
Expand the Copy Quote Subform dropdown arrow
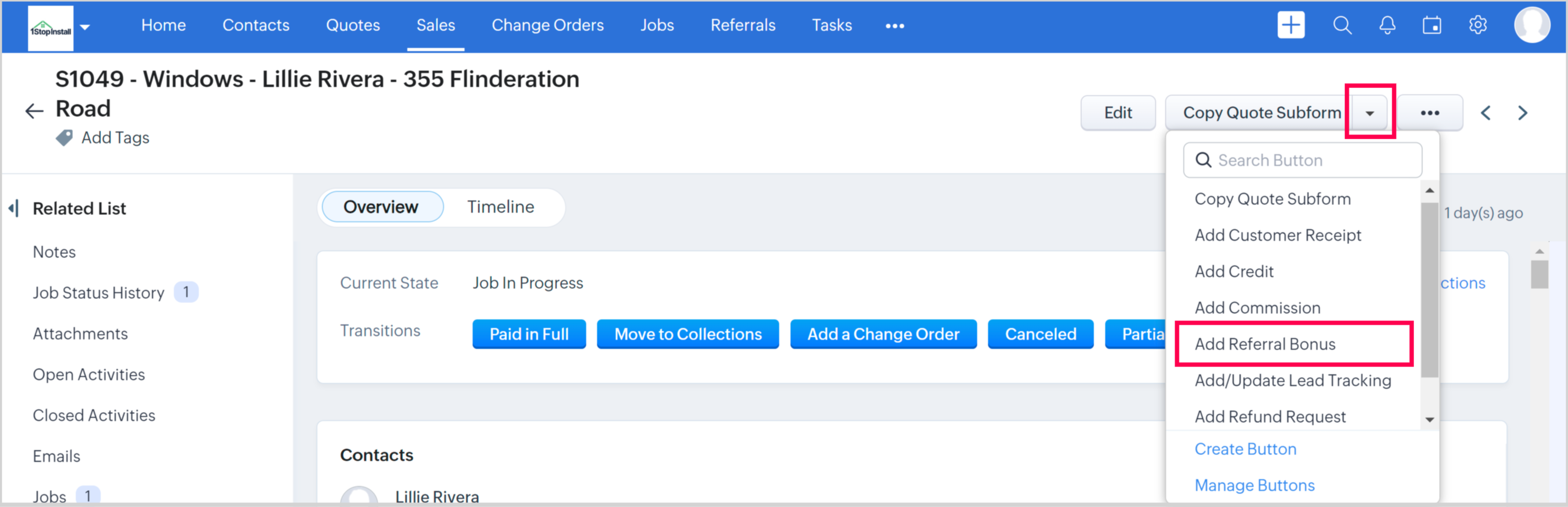tap(1369, 113)
